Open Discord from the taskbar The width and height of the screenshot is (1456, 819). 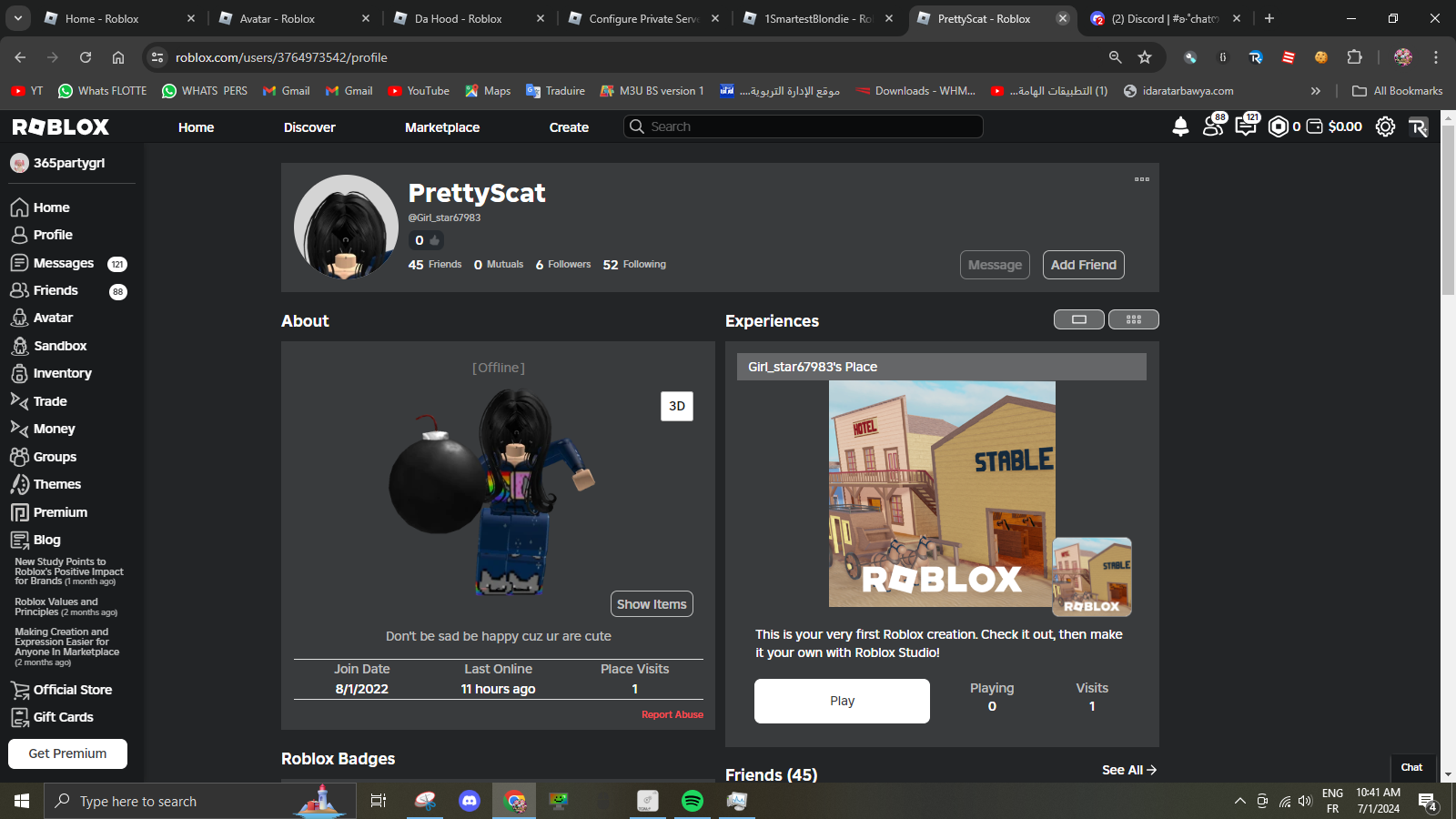pyautogui.click(x=470, y=801)
